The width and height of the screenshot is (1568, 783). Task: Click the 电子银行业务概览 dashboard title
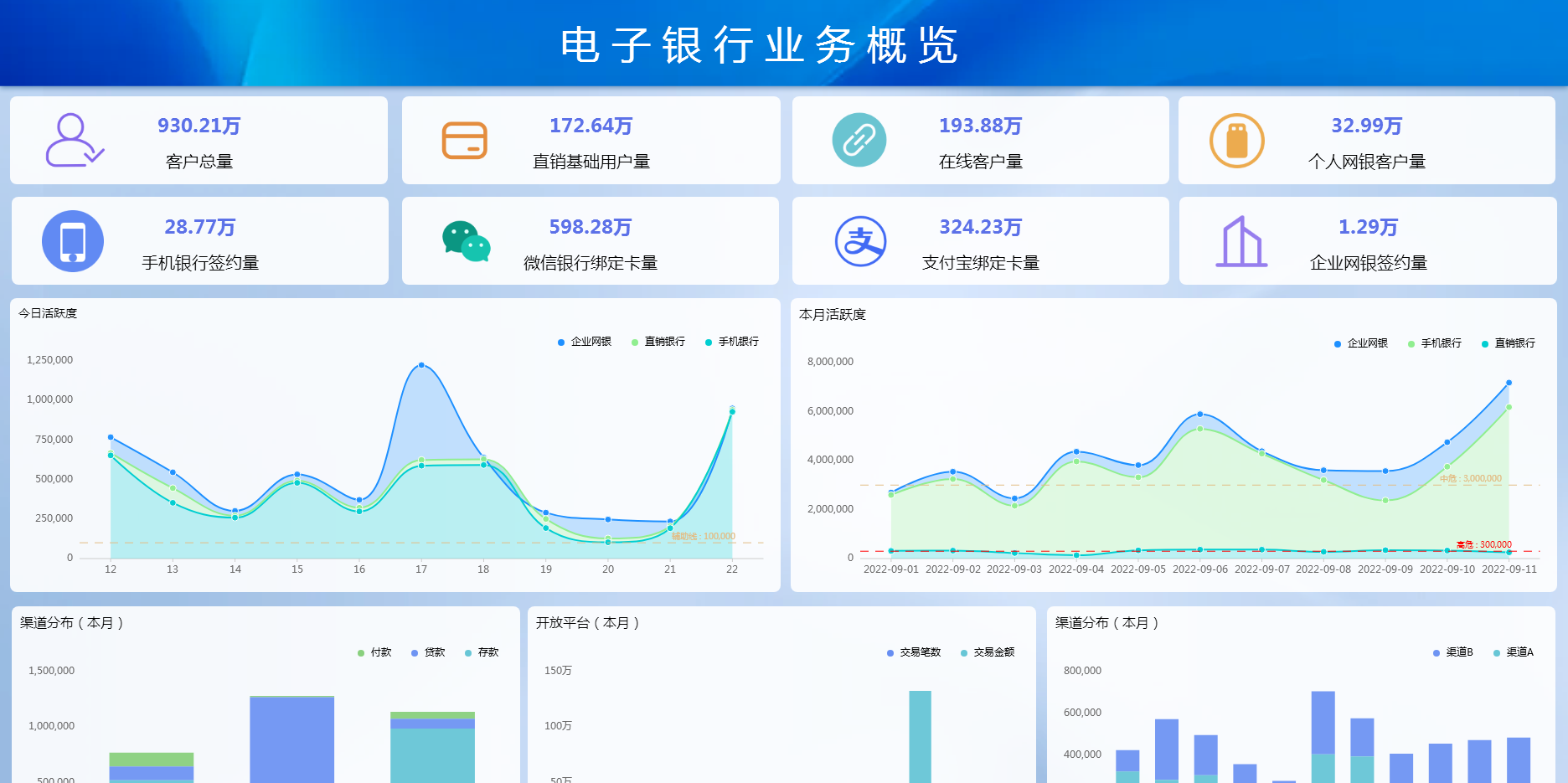759,45
